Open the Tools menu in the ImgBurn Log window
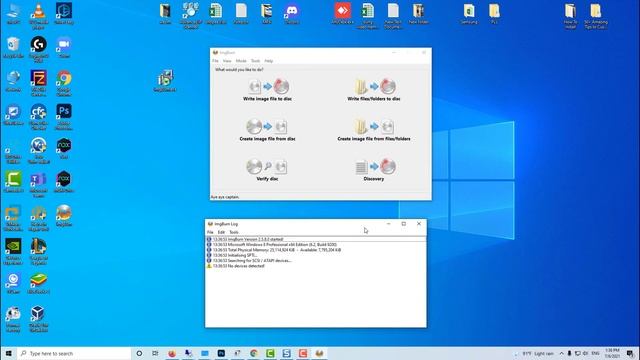This screenshot has height=360, width=640. pyautogui.click(x=234, y=232)
